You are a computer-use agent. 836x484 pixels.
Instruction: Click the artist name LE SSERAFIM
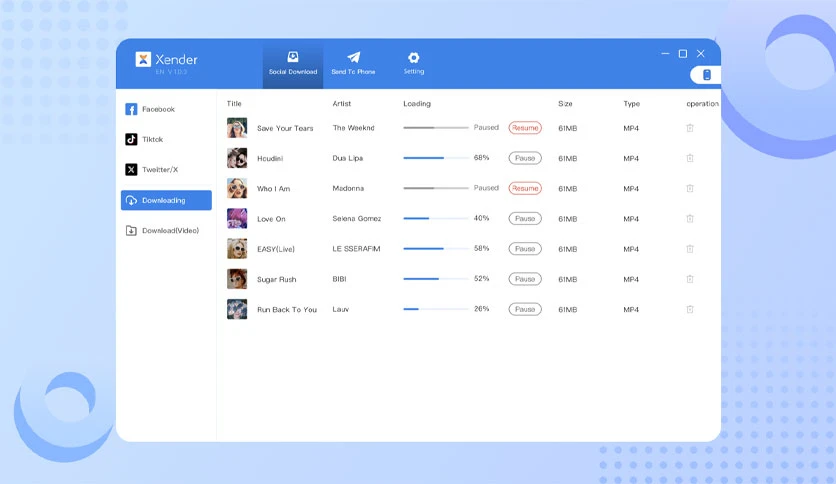point(356,248)
